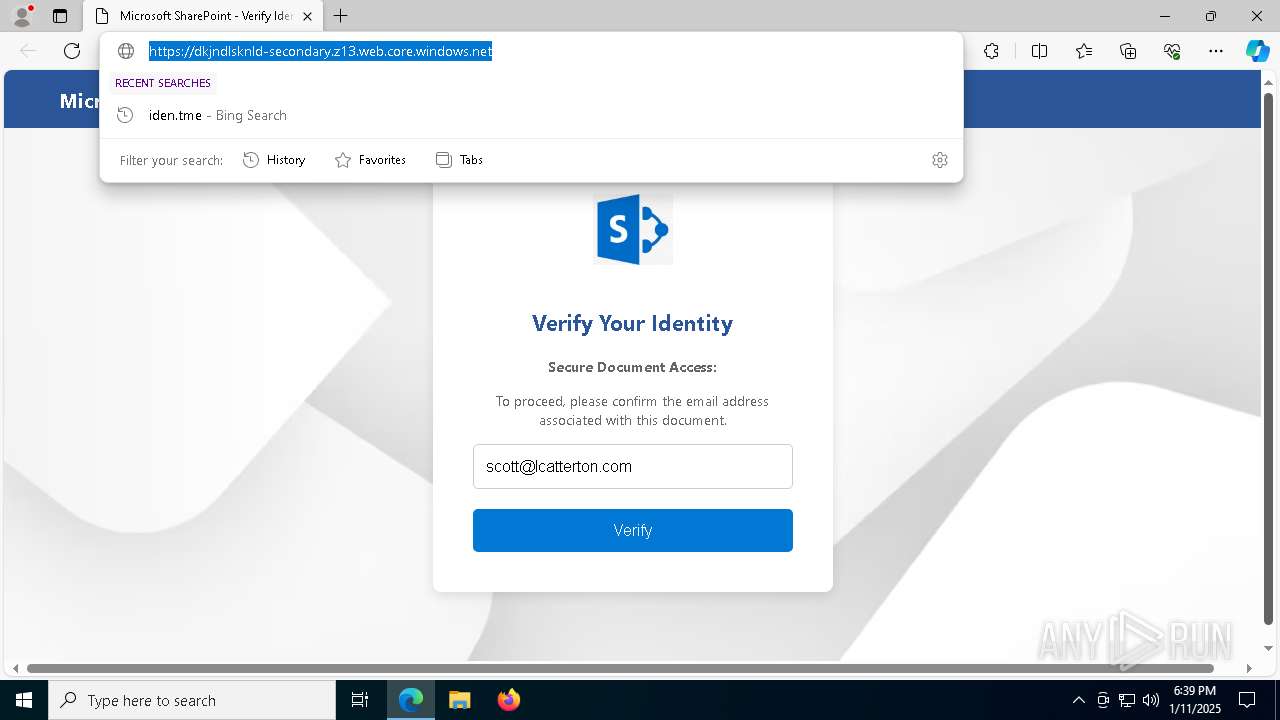Screen dimensions: 1280x720
Task: Click the taskbar search box
Action: point(192,700)
